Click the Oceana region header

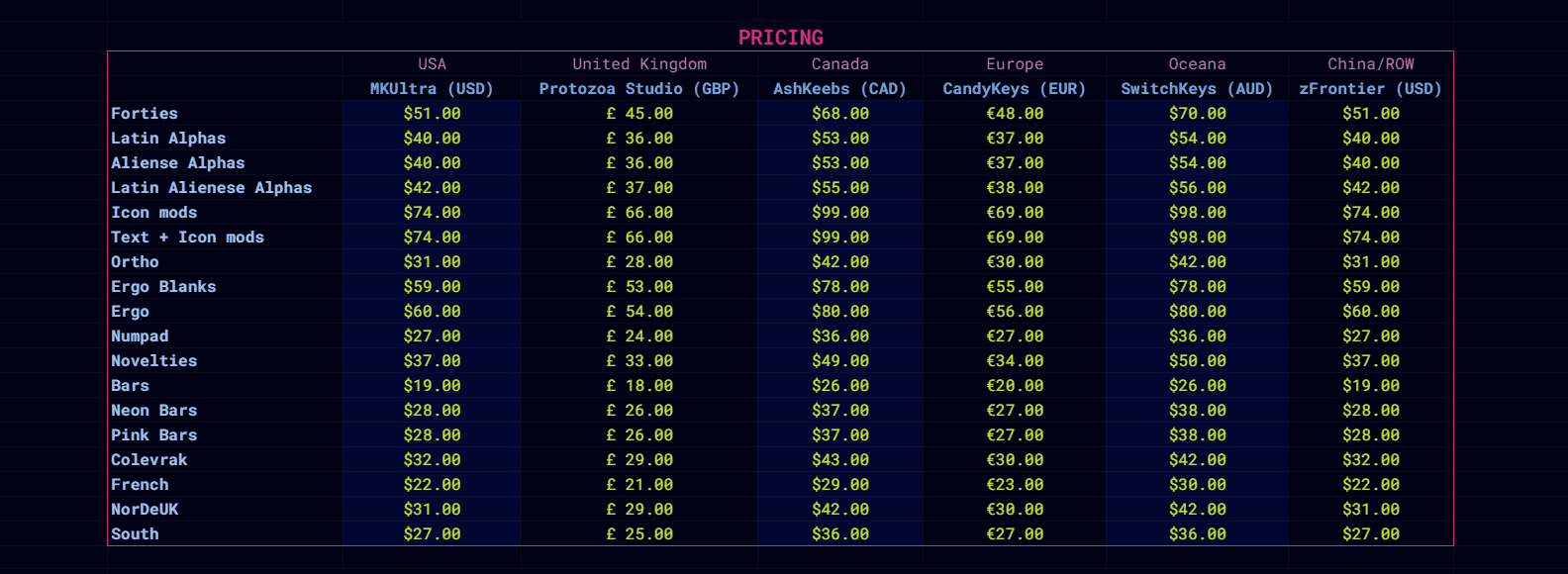[x=1197, y=64]
